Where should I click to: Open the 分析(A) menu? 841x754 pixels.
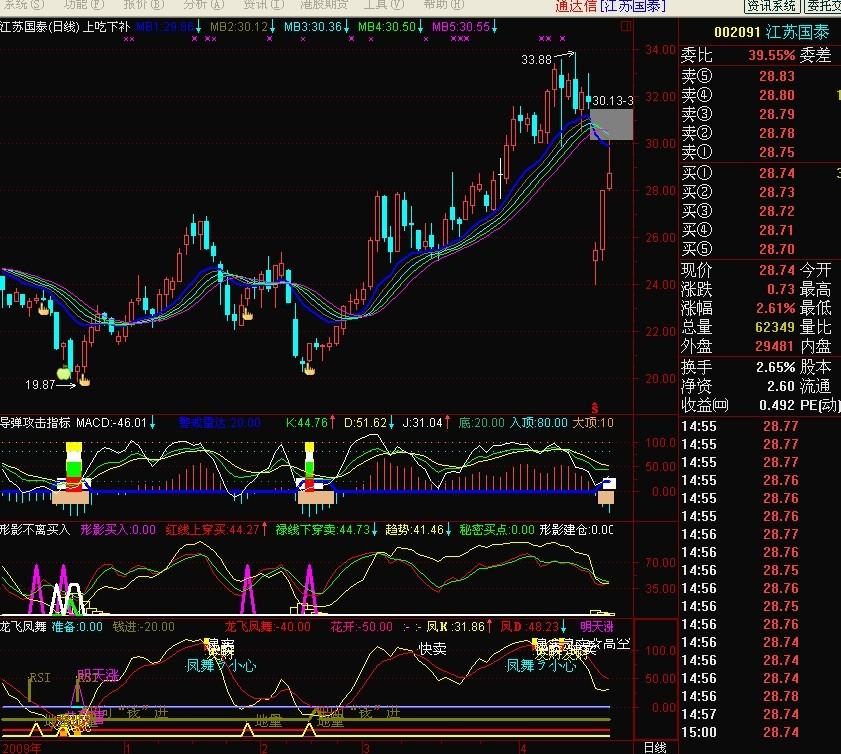point(203,4)
